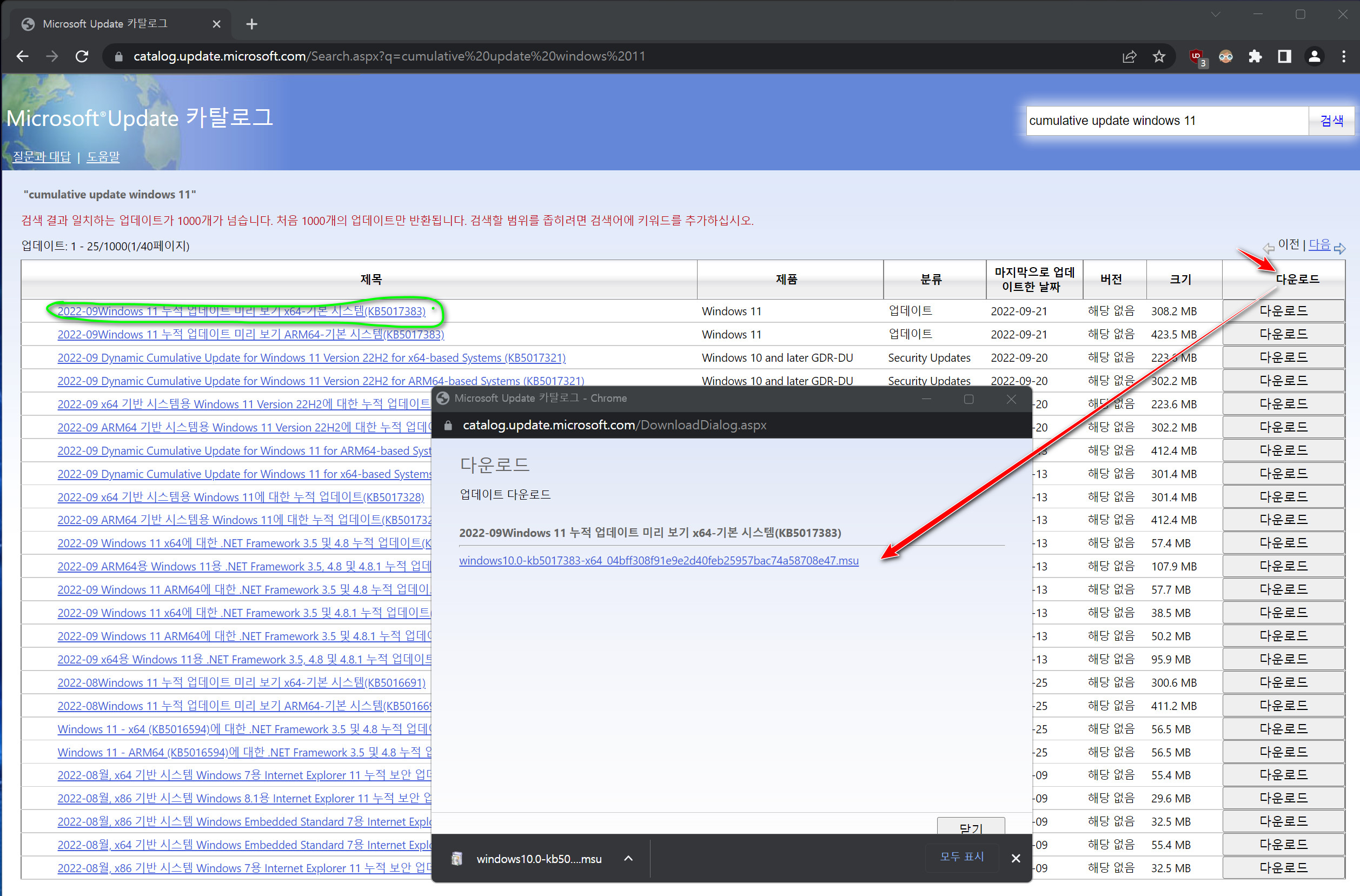Open 2022-09 x64 Windows 11에 대한 누적 업데이트(KB5017328)
This screenshot has height=896, width=1360.
coord(241,497)
